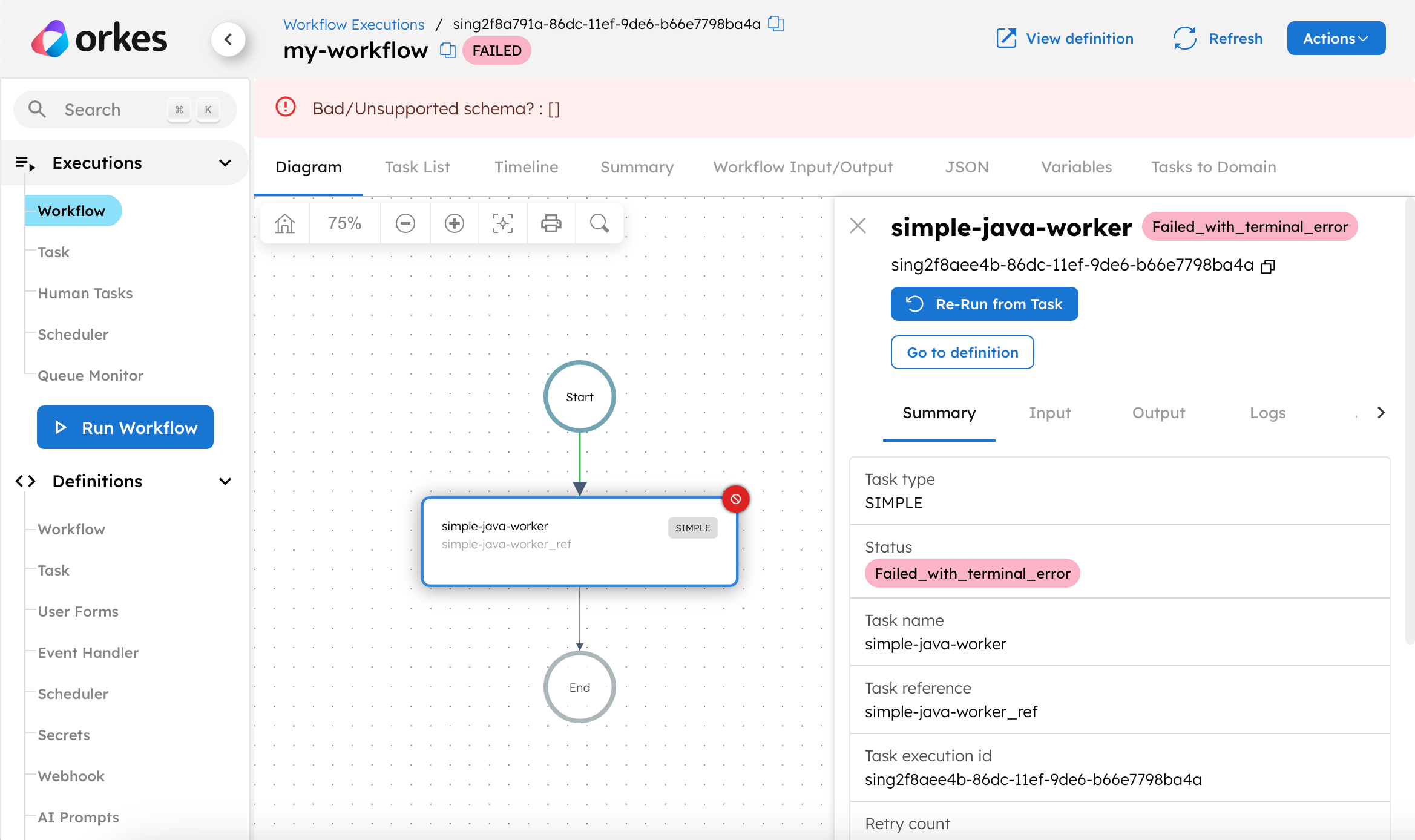
Task: Click the red failed badge on the task node
Action: [736, 499]
